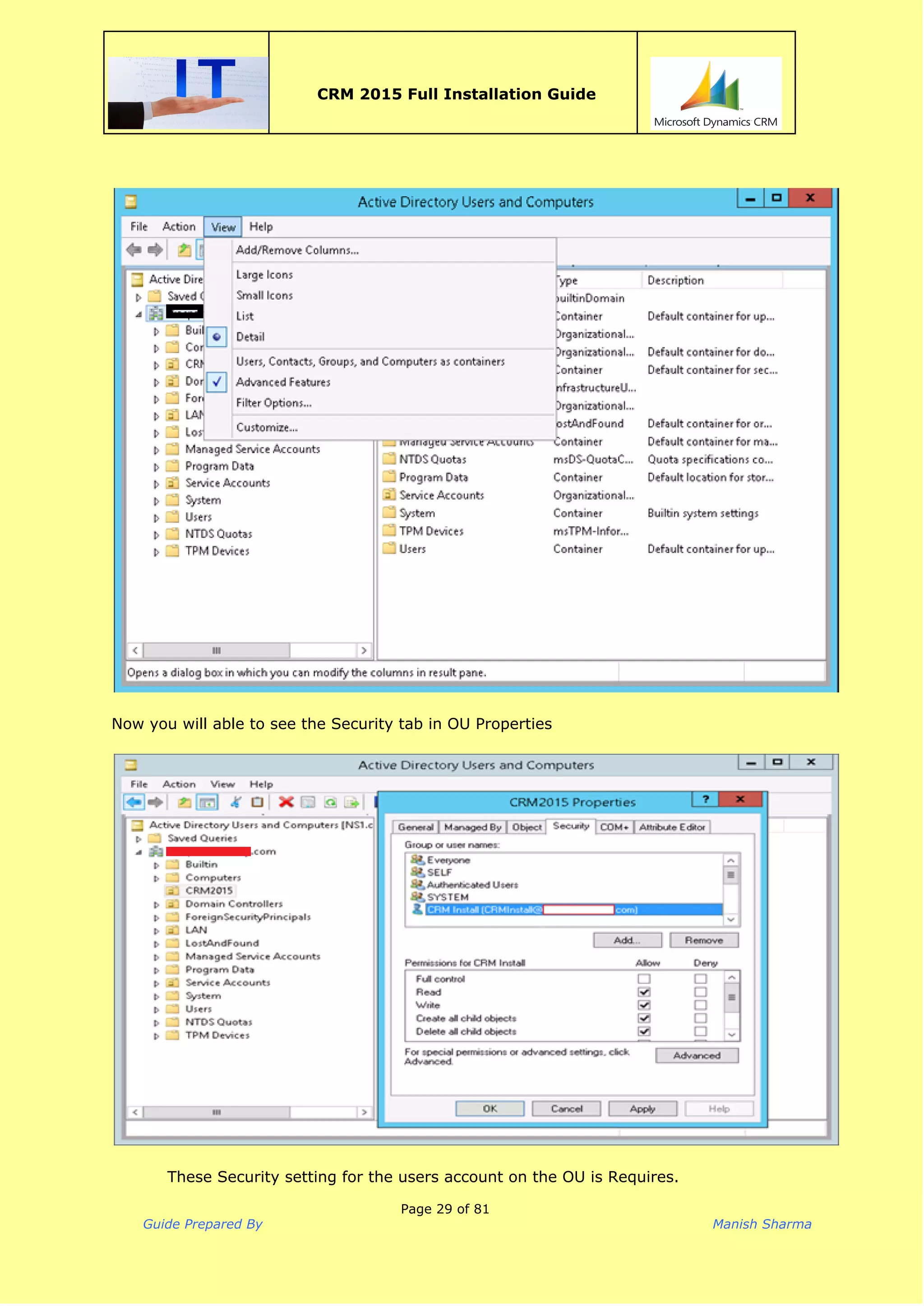Click the SELF group icon
This screenshot has width=924, height=1306.
pos(418,872)
